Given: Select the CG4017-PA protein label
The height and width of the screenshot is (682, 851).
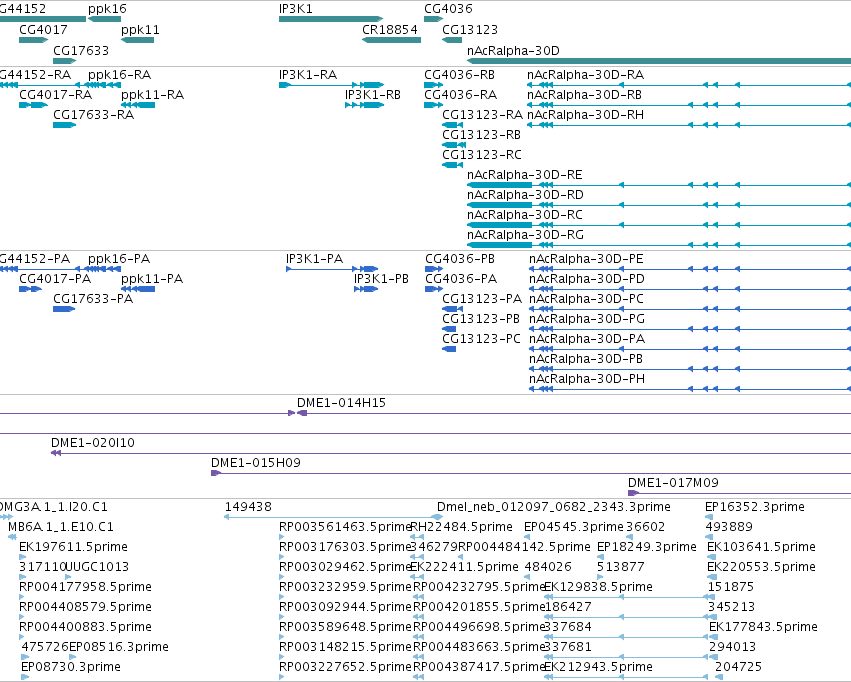Looking at the screenshot, I should click(55, 279).
